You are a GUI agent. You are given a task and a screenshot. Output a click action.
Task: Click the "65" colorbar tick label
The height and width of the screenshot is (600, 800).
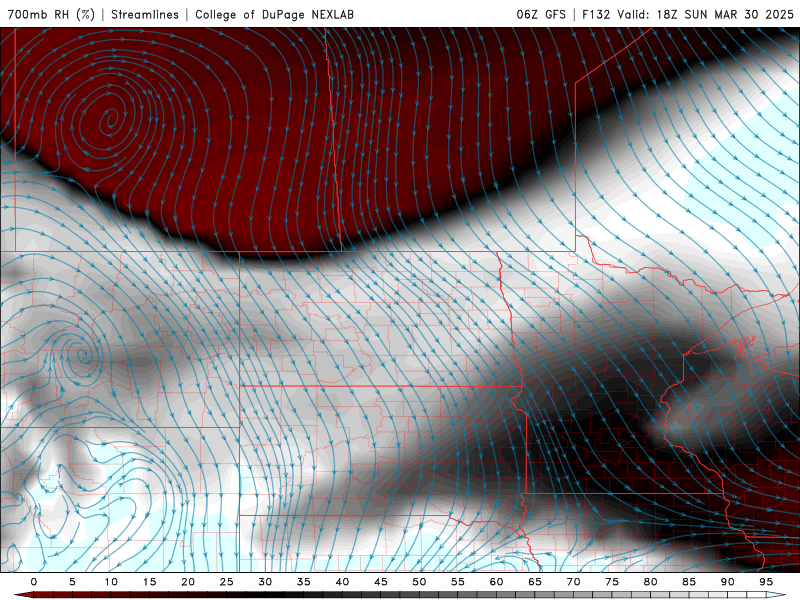tap(535, 582)
